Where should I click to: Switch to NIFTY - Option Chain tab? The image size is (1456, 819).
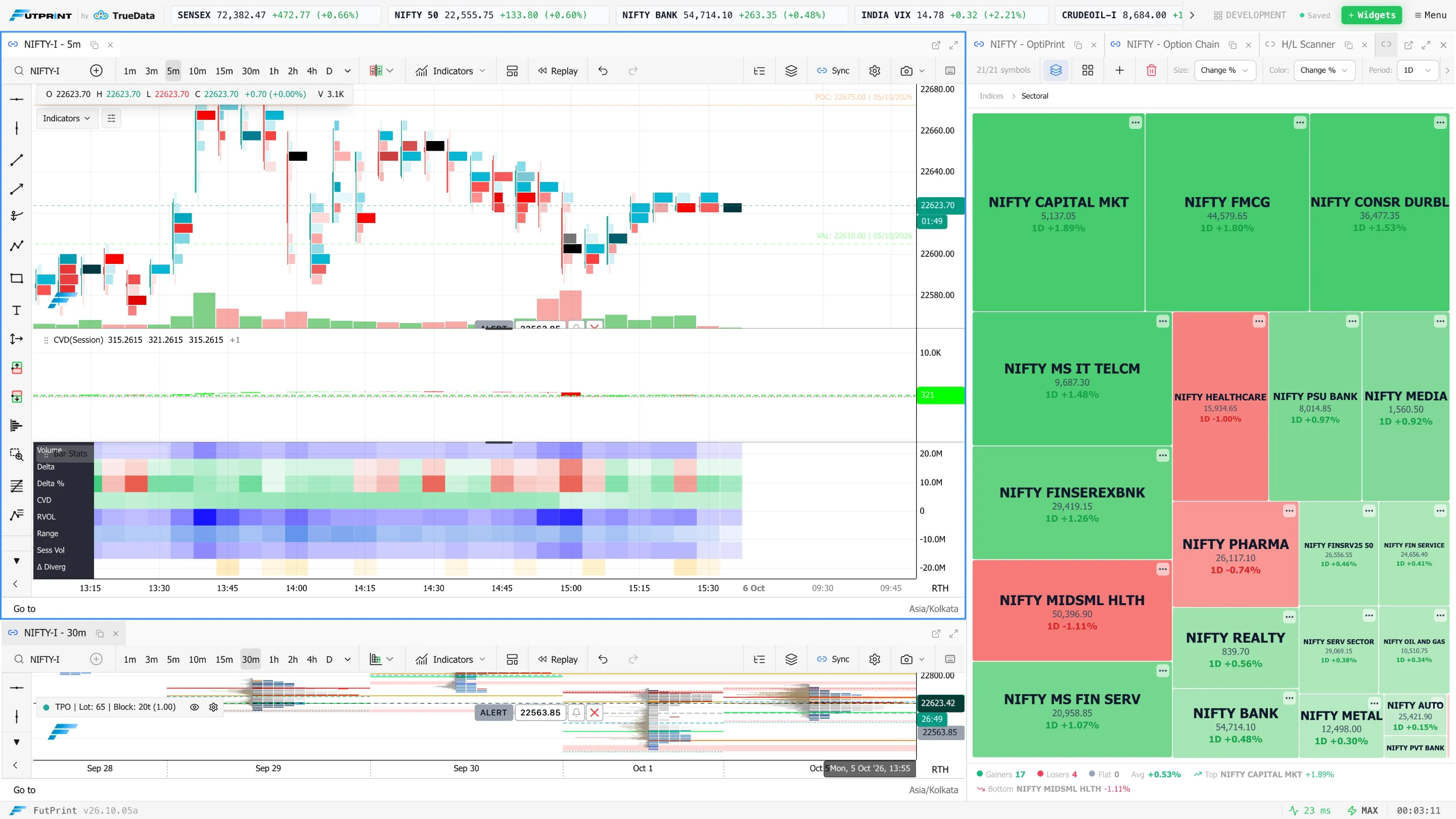pyautogui.click(x=1173, y=44)
